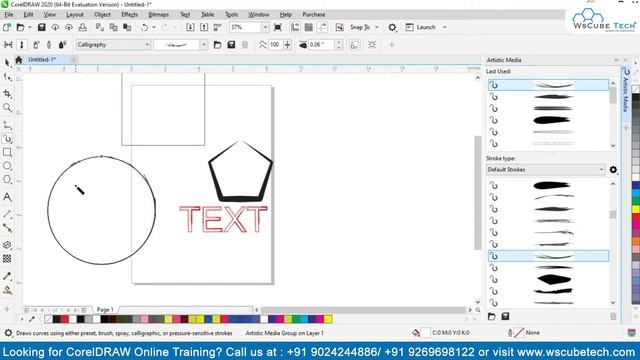Image resolution: width=640 pixels, height=360 pixels.
Task: Toggle Show Guidelines in the toolbar
Action: click(322, 27)
